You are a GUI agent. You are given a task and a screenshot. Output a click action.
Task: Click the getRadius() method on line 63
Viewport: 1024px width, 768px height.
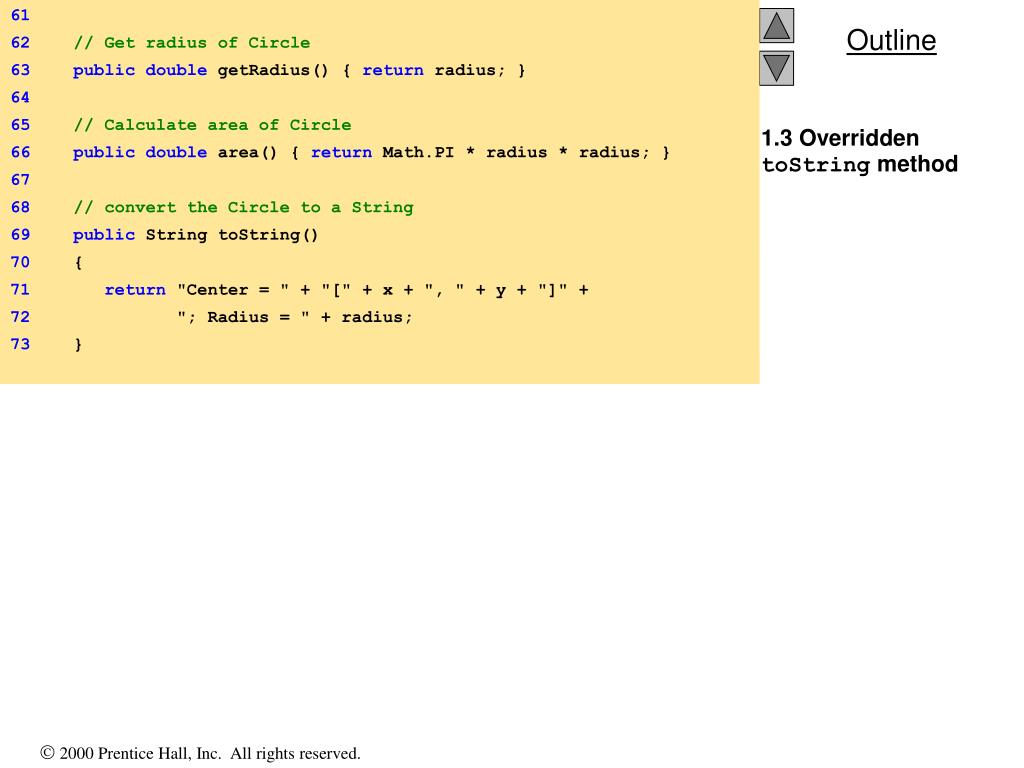299,71
